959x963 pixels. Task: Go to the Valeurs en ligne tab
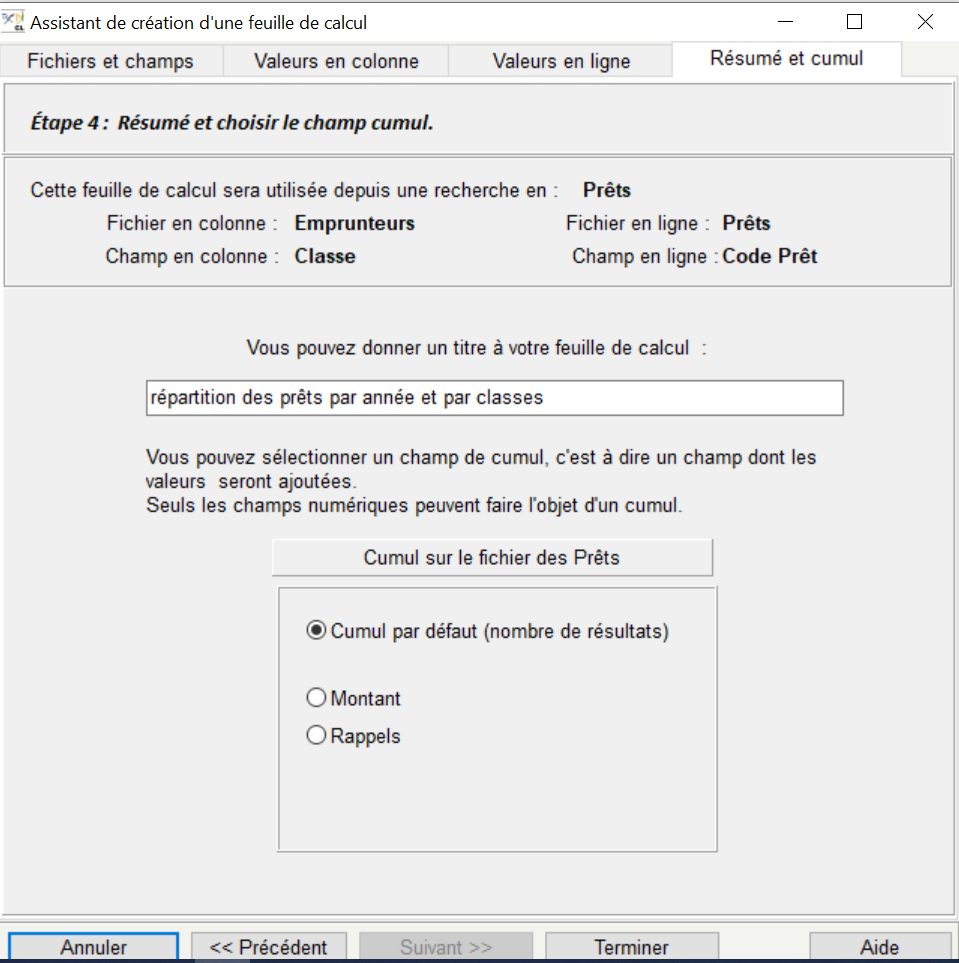pyautogui.click(x=561, y=61)
